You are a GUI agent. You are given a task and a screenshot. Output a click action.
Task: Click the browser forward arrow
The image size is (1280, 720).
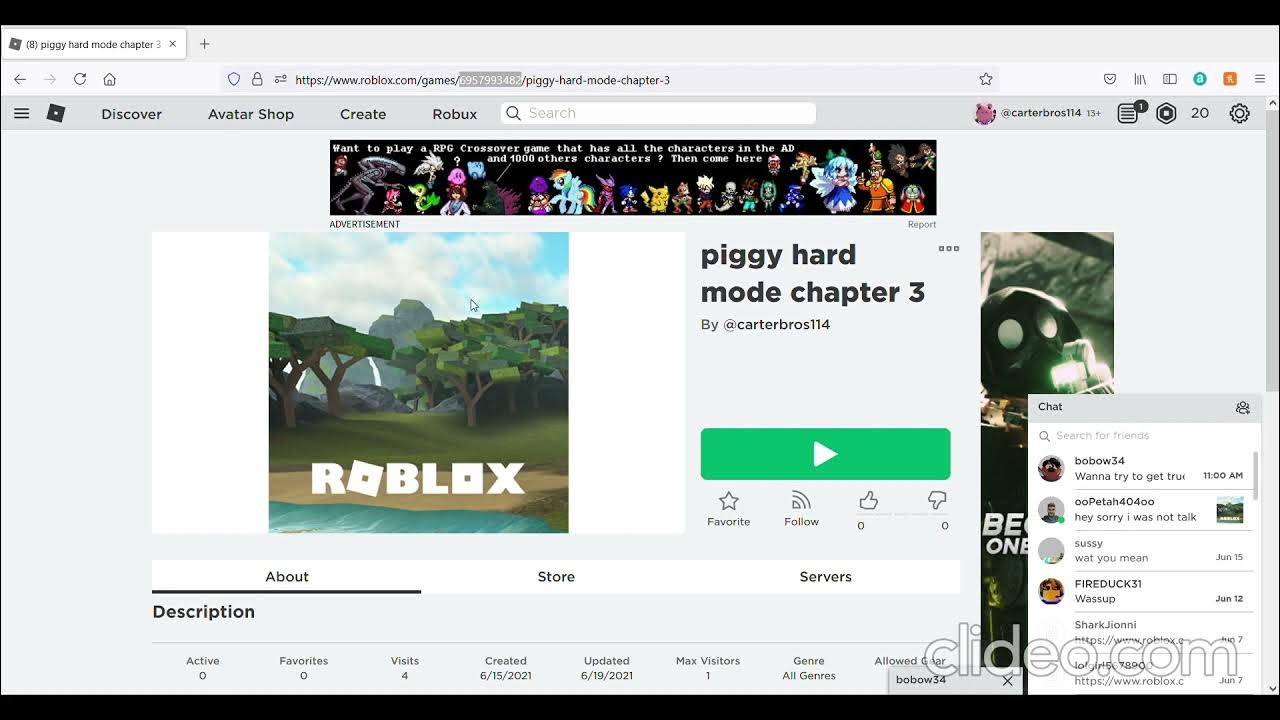[x=50, y=79]
